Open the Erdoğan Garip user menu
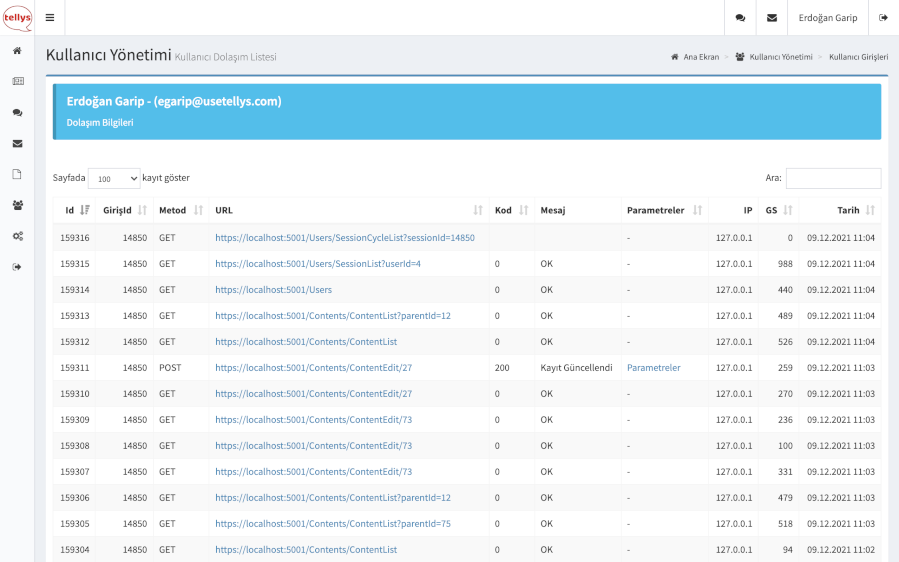899x562 pixels. (828, 17)
